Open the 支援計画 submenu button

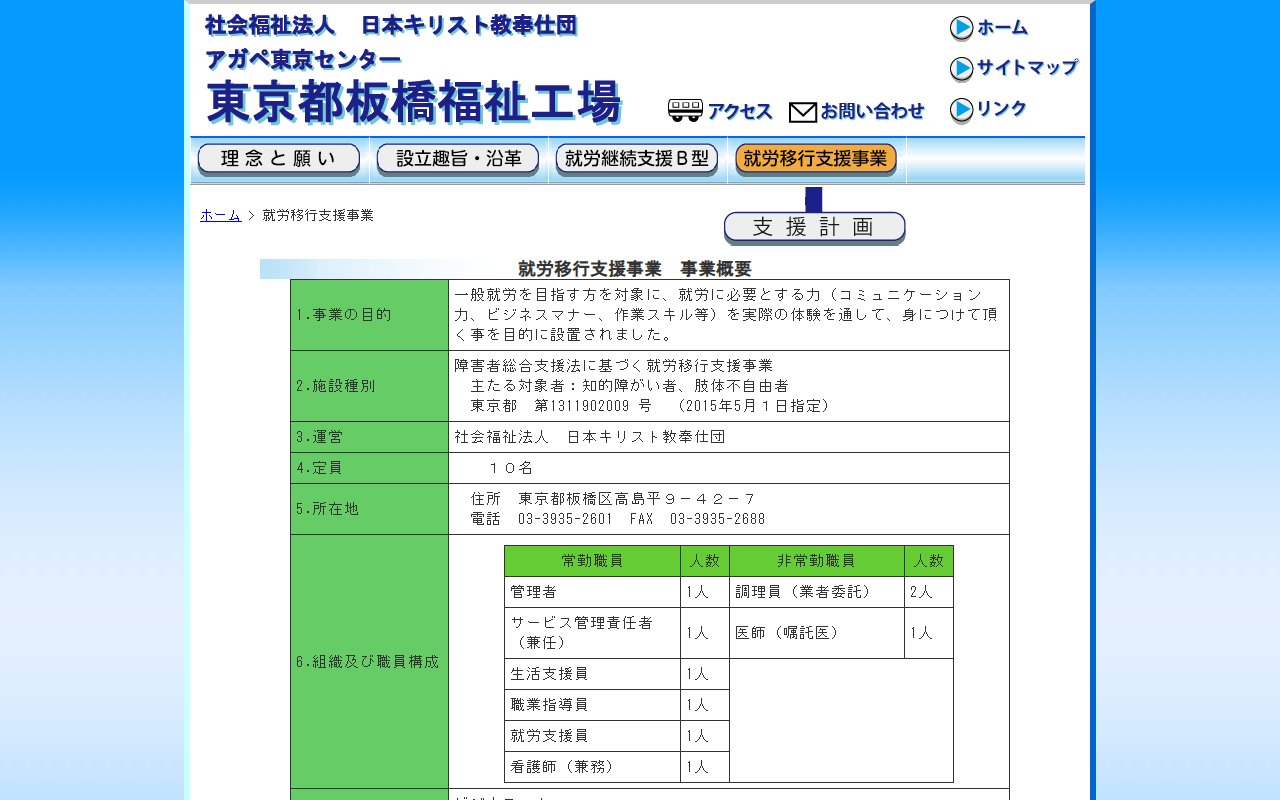point(815,228)
